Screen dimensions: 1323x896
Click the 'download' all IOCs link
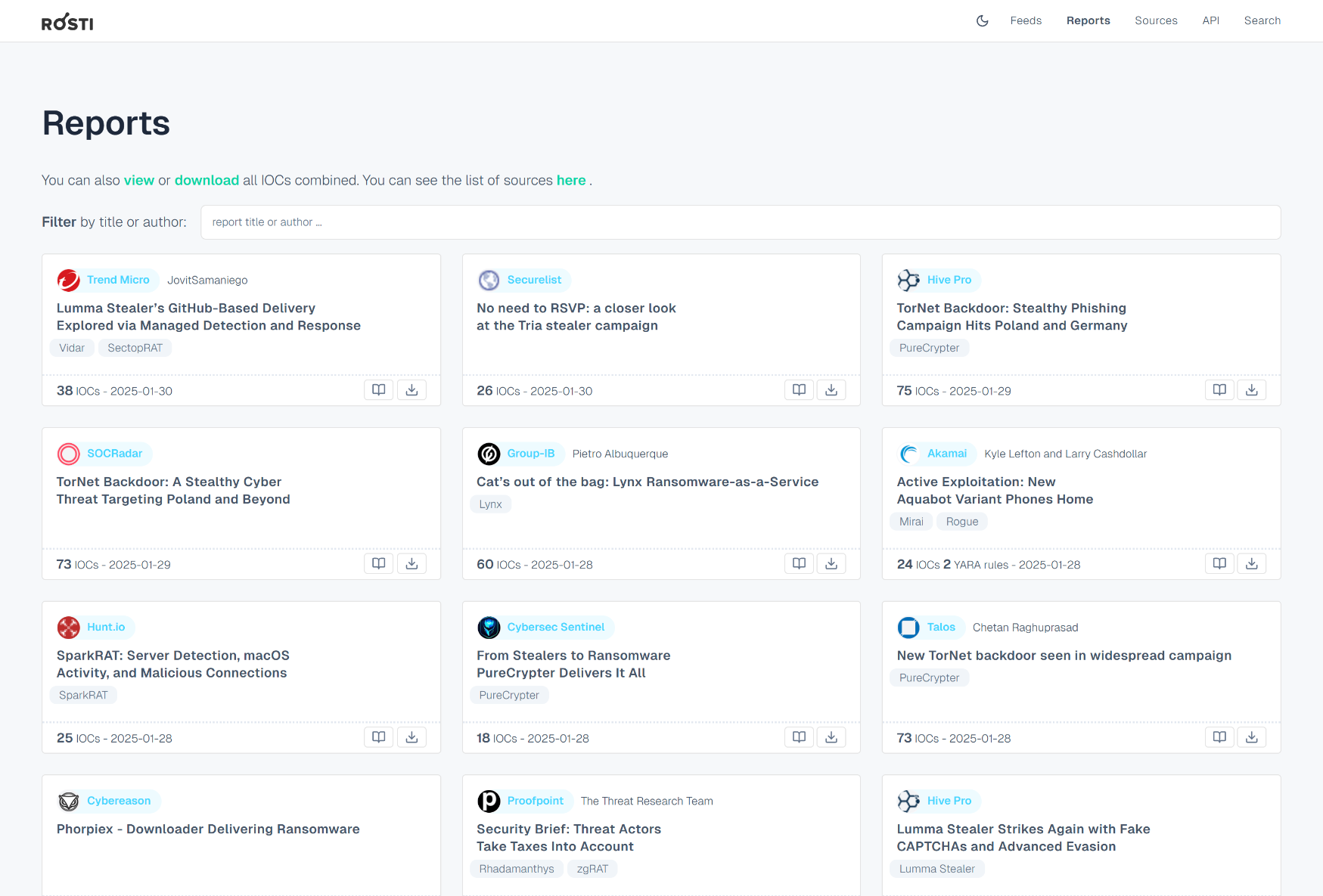click(x=207, y=180)
